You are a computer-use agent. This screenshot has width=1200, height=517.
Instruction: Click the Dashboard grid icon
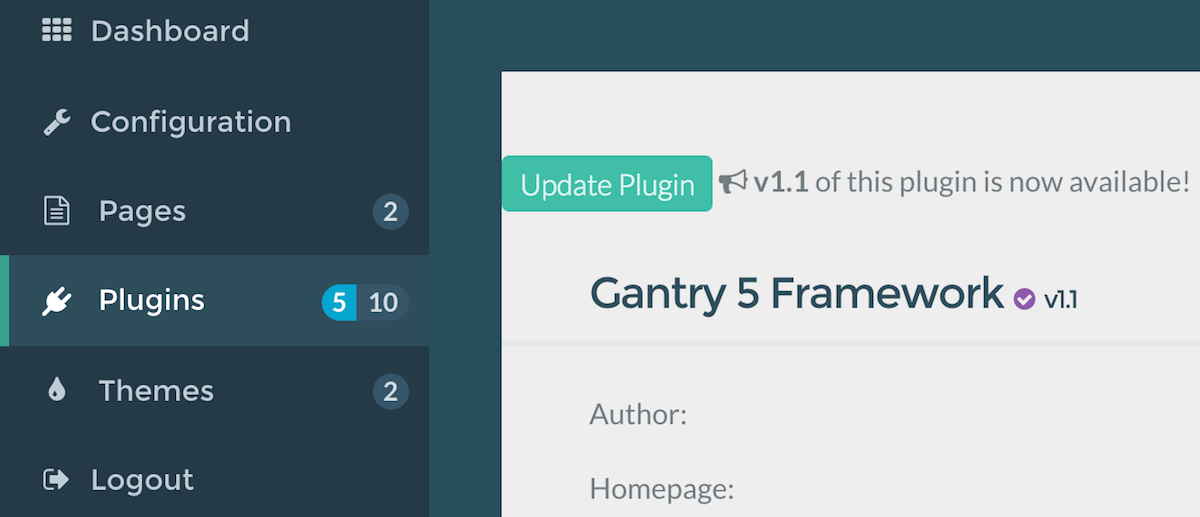pos(57,31)
